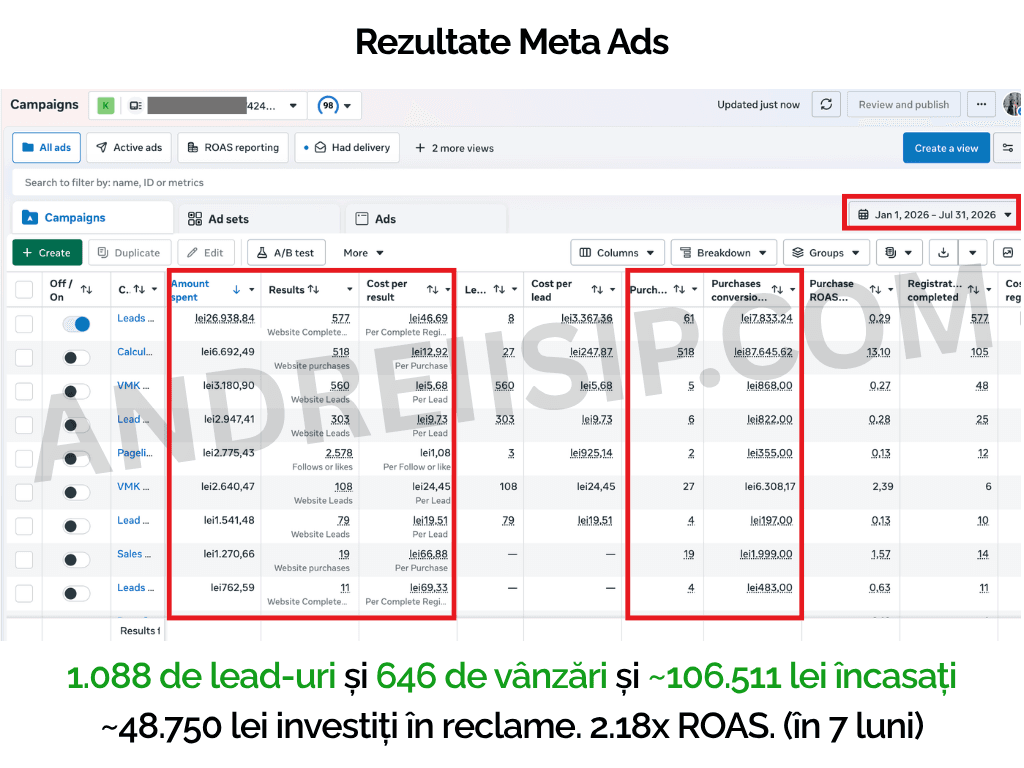This screenshot has width=1024, height=768.
Task: Tick the checkbox for the Calcul... campaign row
Action: point(24,358)
